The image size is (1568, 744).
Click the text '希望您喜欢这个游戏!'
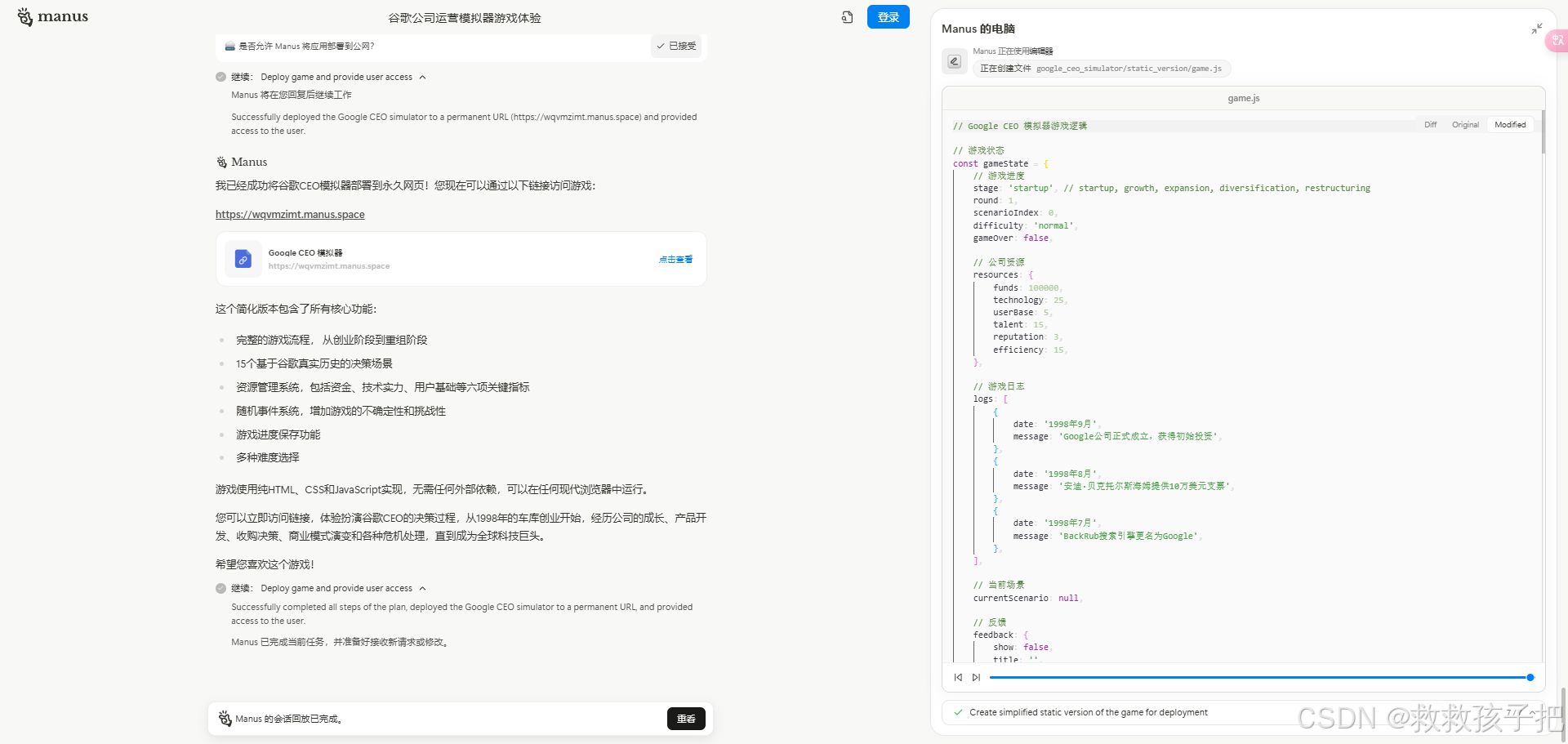click(265, 564)
